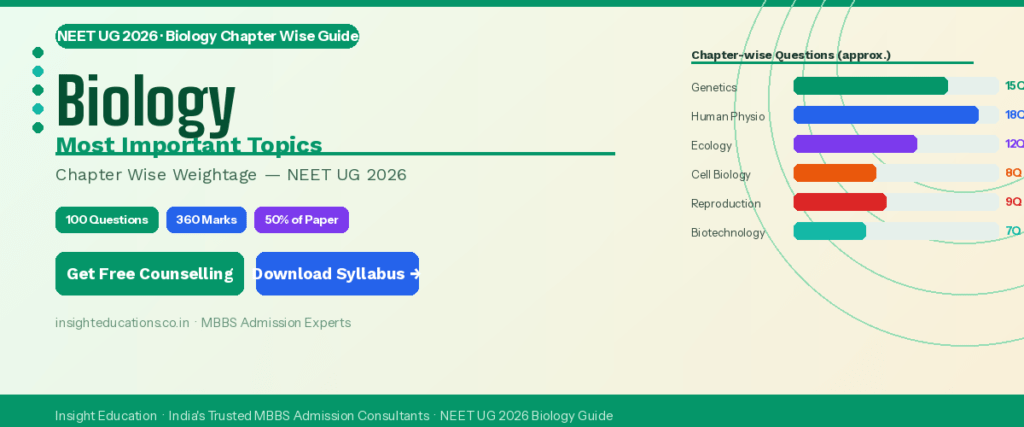Click the blue Human Physio bar
Image resolution: width=1024 pixels, height=427 pixels.
[885, 115]
